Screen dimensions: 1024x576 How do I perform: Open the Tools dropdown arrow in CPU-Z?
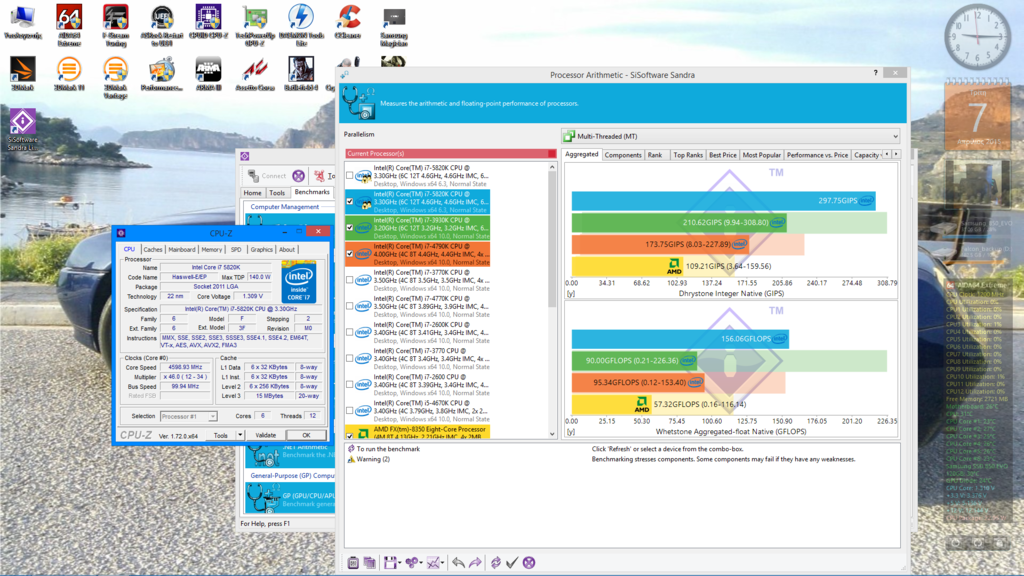(240, 435)
